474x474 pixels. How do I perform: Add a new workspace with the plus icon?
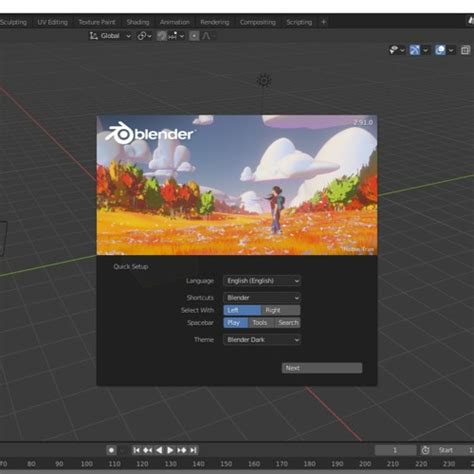(x=323, y=22)
